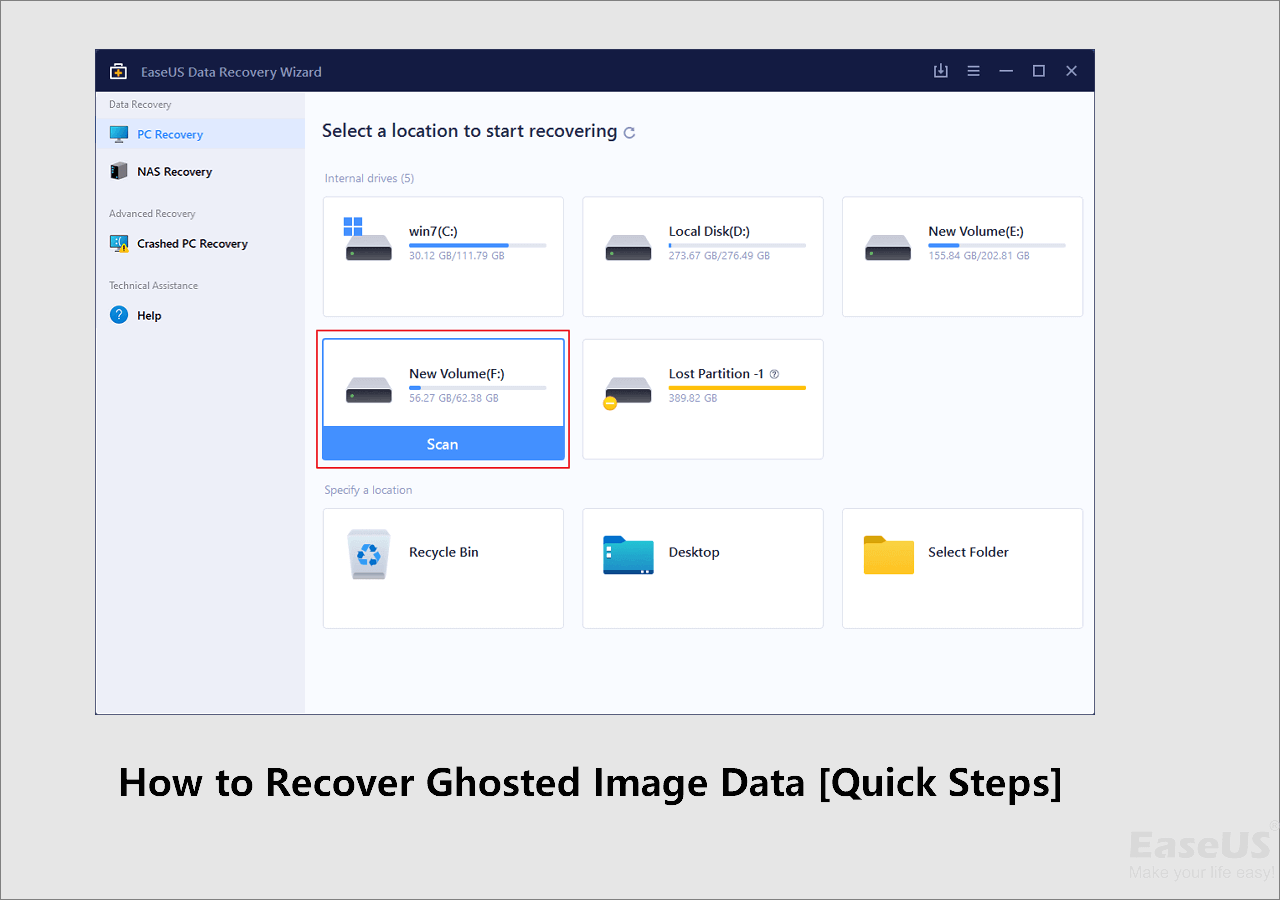The image size is (1280, 900).
Task: Choose the Recycle Bin location label
Action: tap(444, 552)
